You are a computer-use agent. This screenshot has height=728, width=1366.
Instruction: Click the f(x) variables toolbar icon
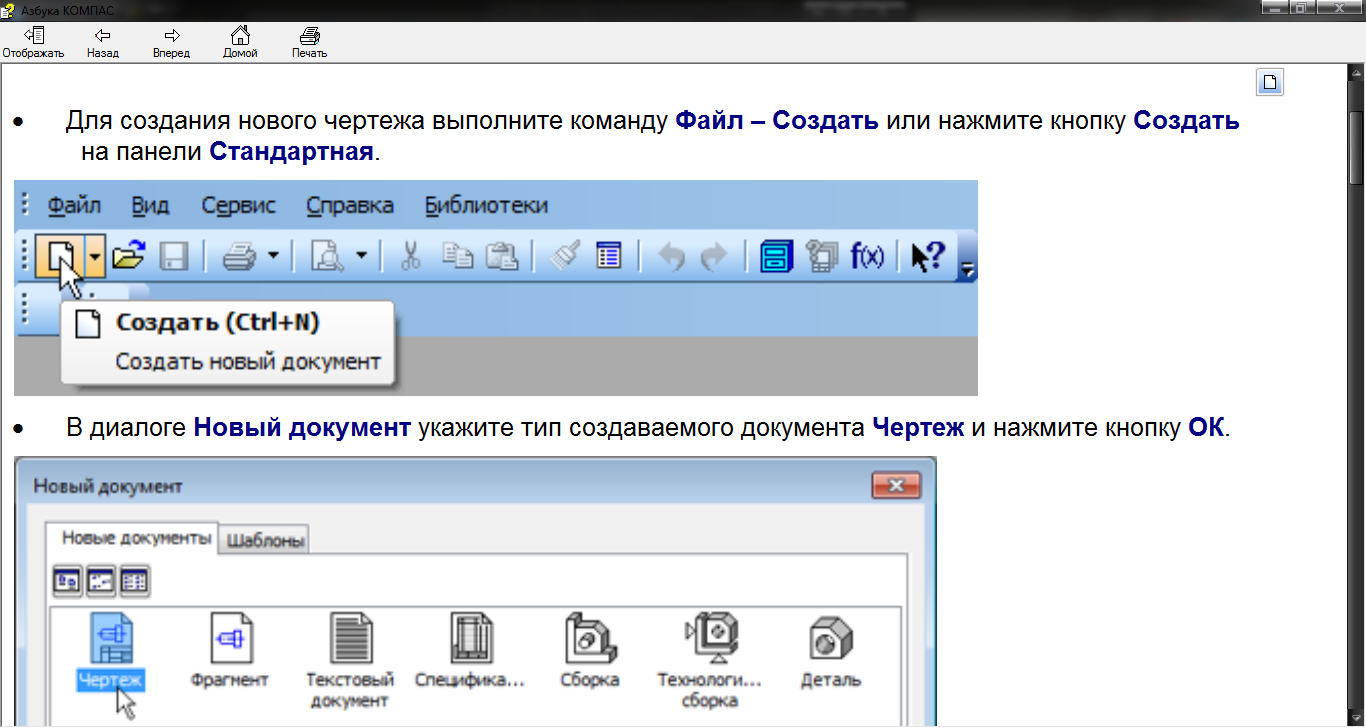point(867,257)
